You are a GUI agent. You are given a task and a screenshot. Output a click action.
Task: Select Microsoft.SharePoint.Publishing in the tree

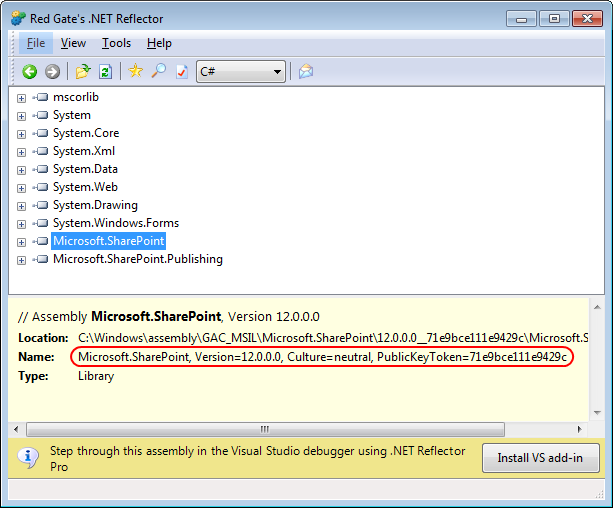pos(138,259)
